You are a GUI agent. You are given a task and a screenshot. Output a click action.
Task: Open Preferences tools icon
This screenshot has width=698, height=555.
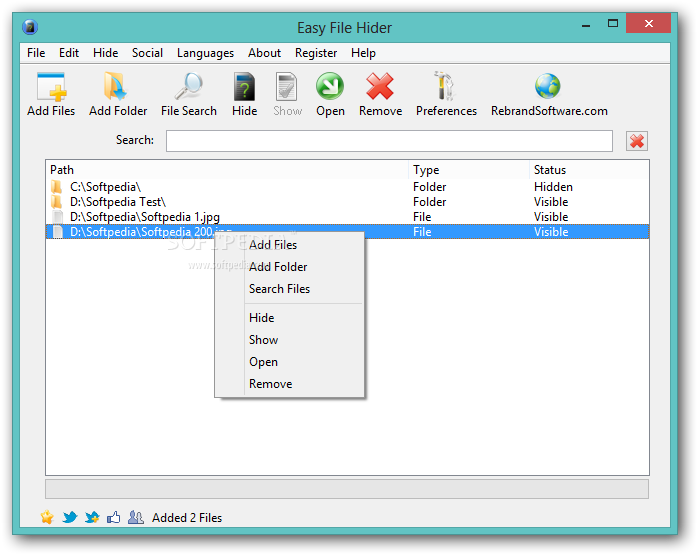[x=444, y=85]
